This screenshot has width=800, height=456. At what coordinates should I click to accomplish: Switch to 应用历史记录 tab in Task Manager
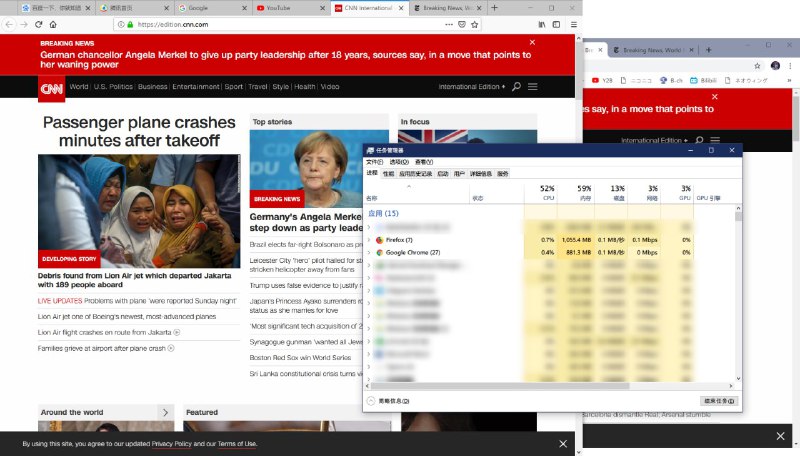point(415,174)
